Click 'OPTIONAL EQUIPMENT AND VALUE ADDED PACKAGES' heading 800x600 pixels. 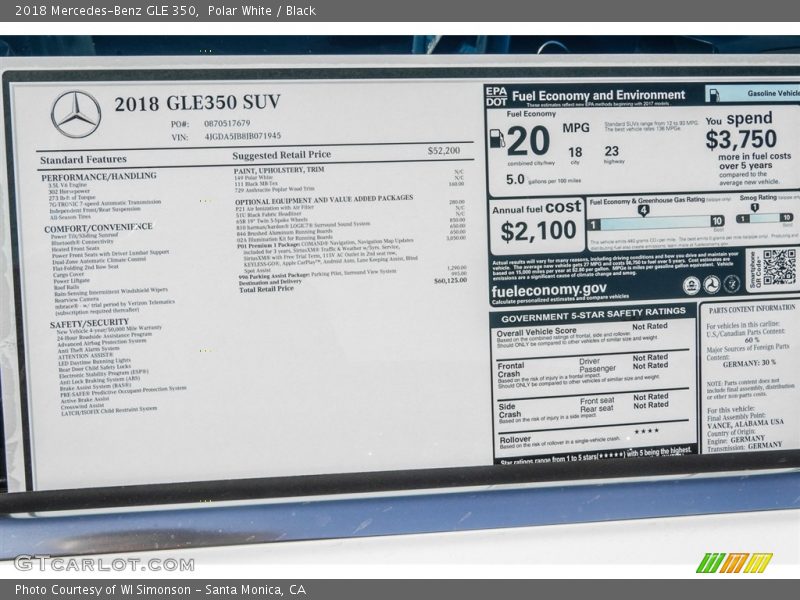coord(324,199)
